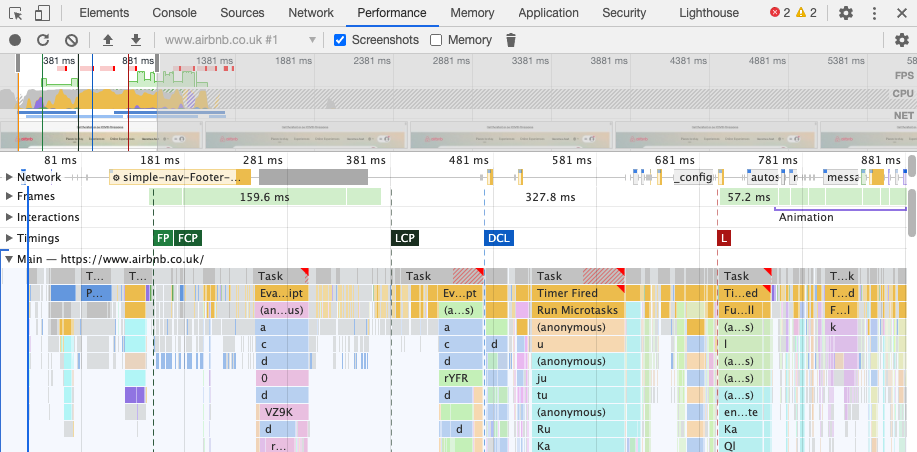The image size is (917, 452).
Task: Select the u function block
Action: coord(578,344)
